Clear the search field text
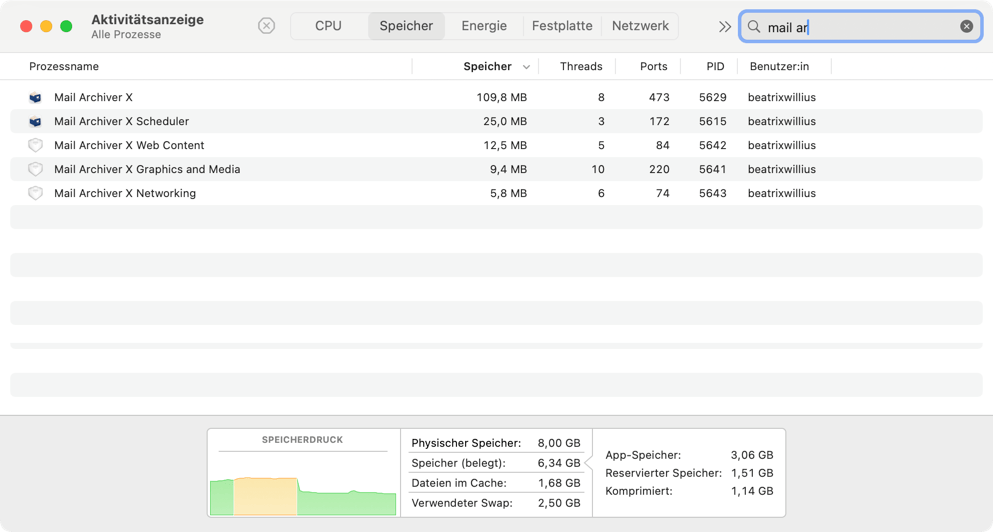The height and width of the screenshot is (532, 993). (966, 27)
